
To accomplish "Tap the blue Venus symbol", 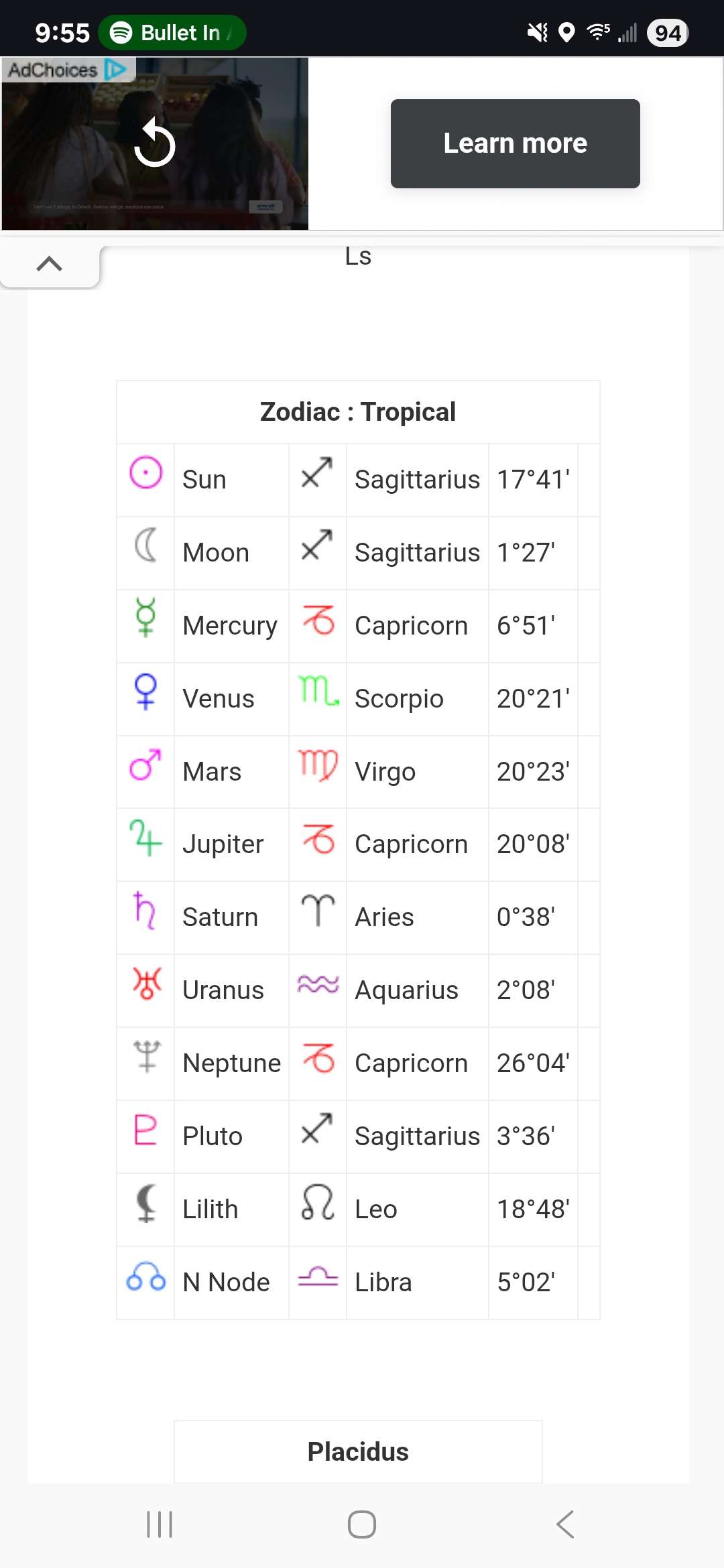I will point(145,691).
